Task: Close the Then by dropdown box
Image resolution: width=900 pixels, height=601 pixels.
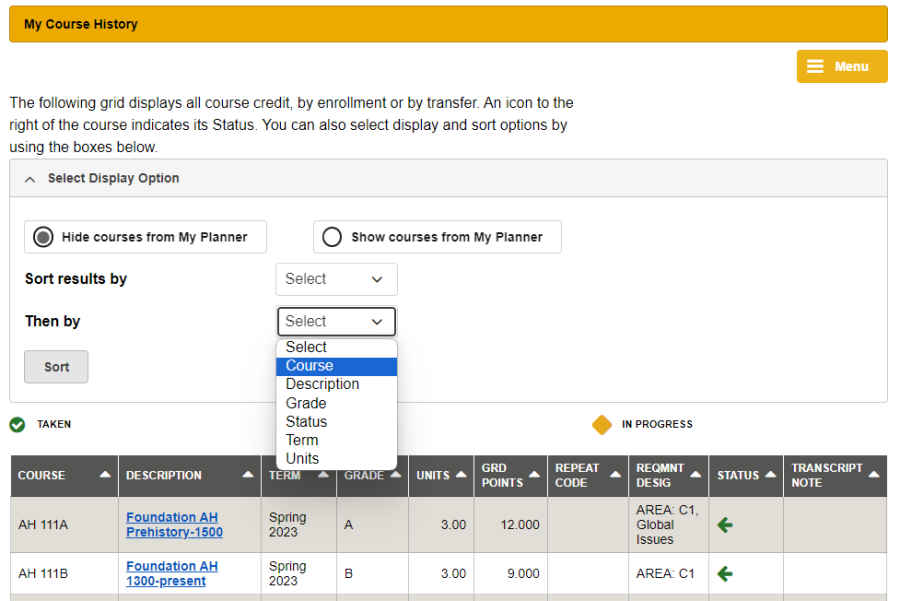Action: (336, 322)
